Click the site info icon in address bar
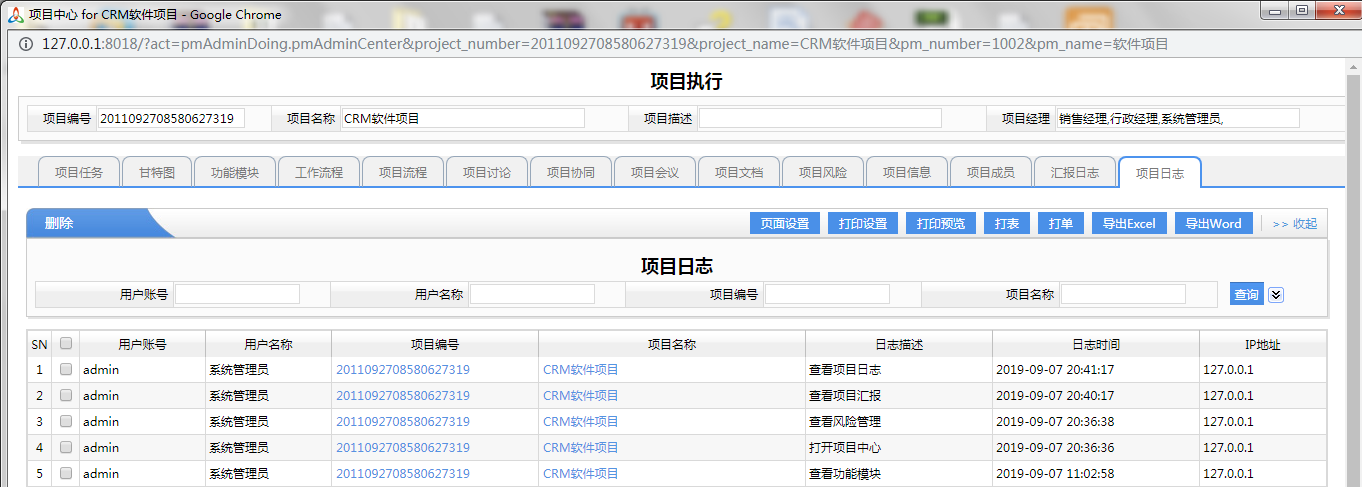Screen dimensions: 1362x487 coord(24,44)
